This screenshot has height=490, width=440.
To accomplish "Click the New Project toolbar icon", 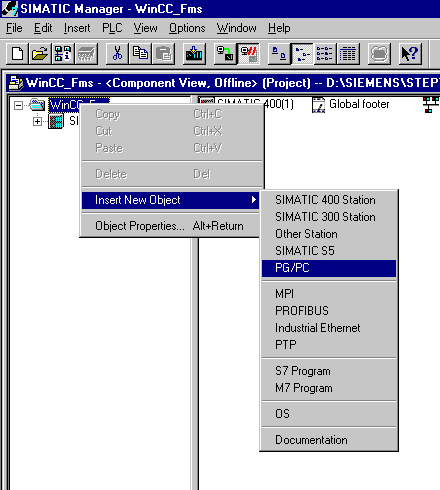I will [17, 54].
